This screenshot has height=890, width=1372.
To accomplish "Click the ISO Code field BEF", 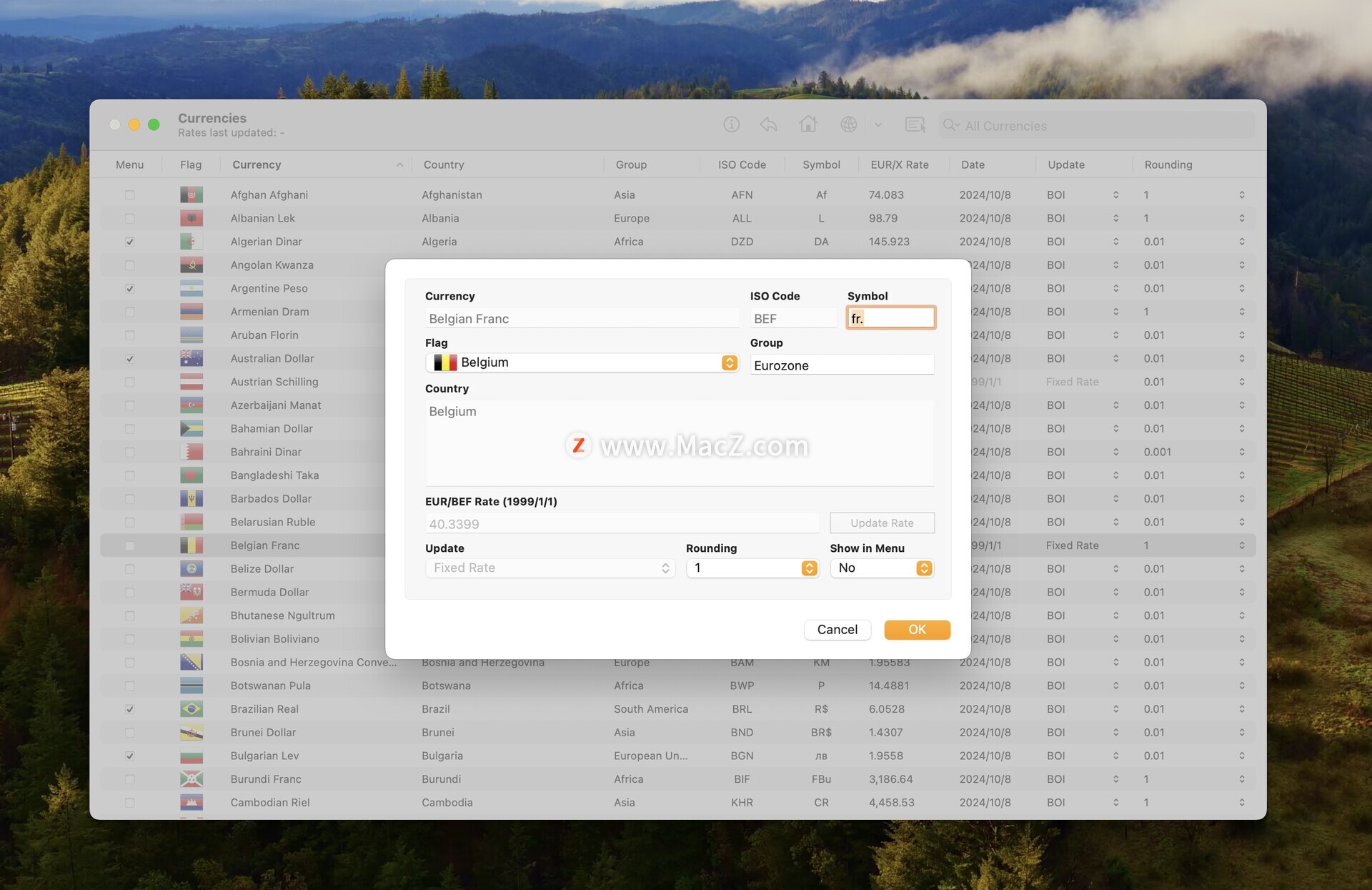I will 793,318.
